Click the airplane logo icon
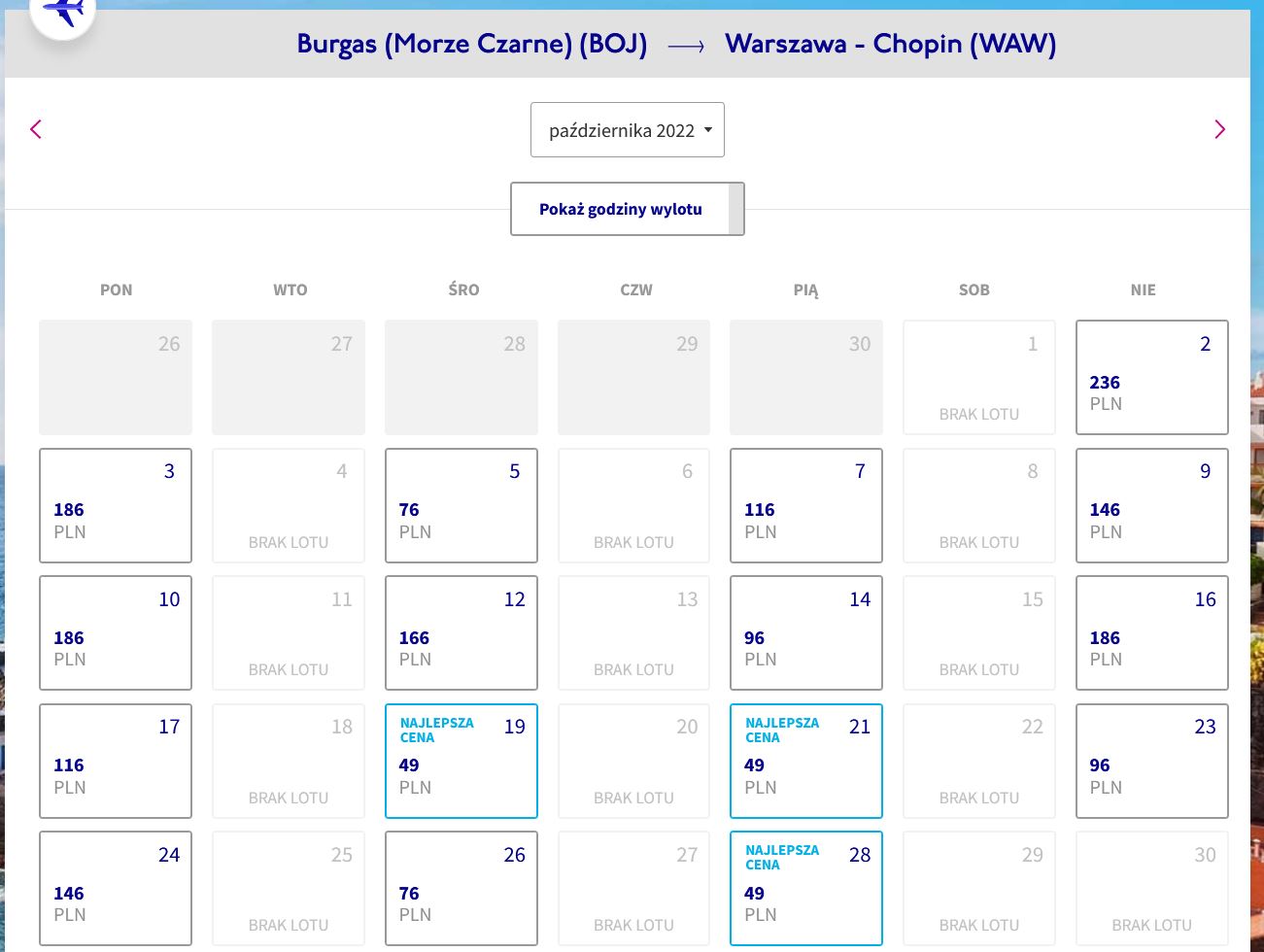The image size is (1264, 952). [x=63, y=12]
